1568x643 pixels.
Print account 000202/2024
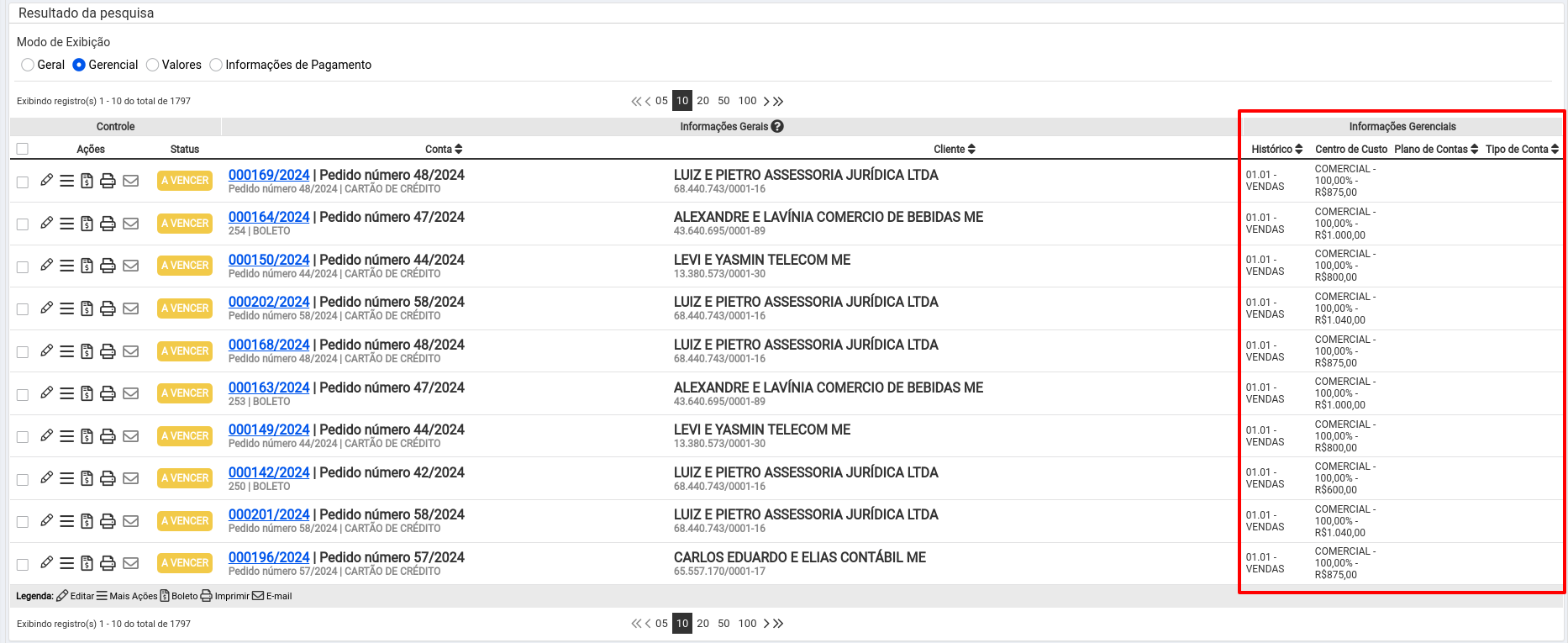click(x=108, y=308)
